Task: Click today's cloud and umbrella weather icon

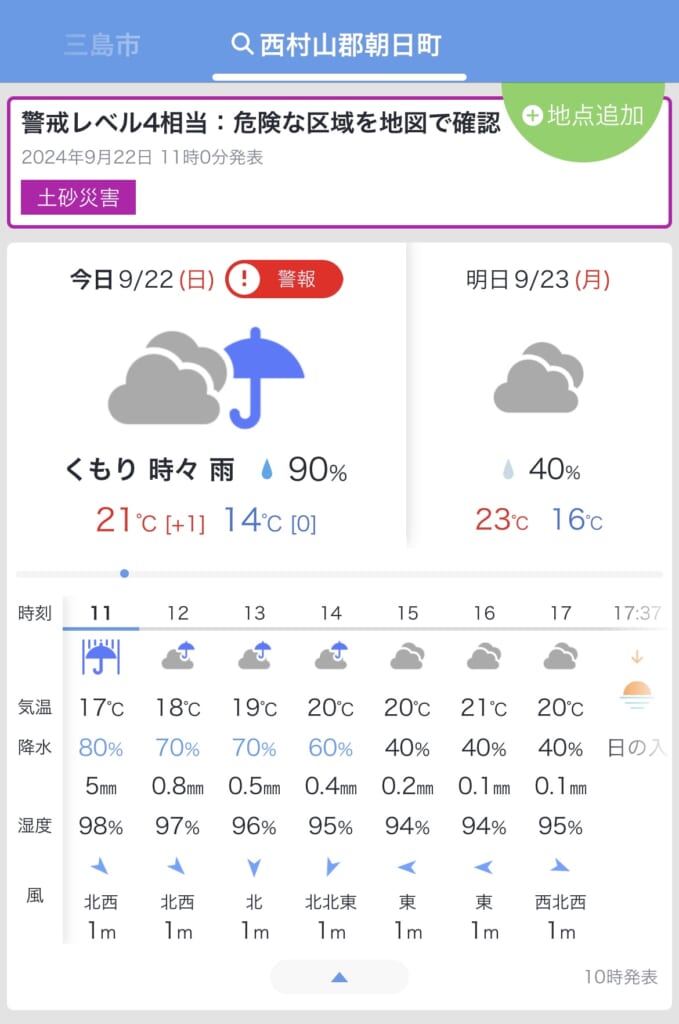Action: pyautogui.click(x=206, y=378)
